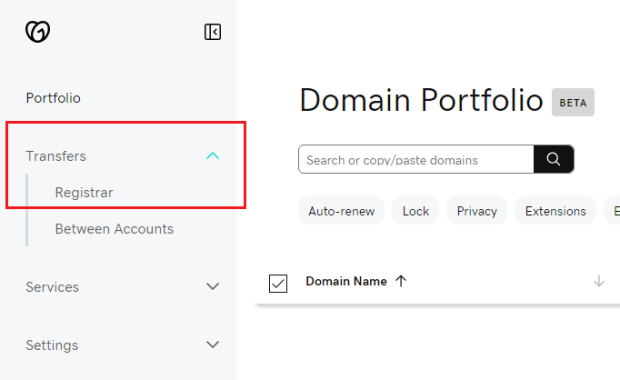Click the Domain Name column header
Viewport: 620px width, 380px height.
coord(346,281)
